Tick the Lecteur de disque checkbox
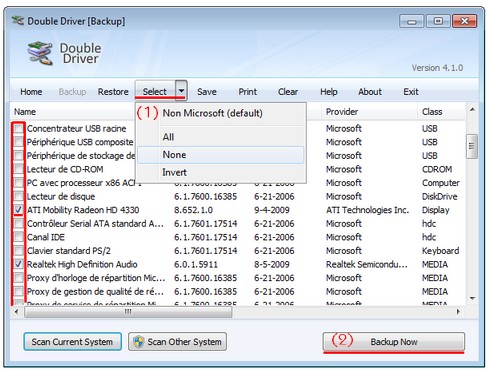Screen dimensions: 488x370 19,196
